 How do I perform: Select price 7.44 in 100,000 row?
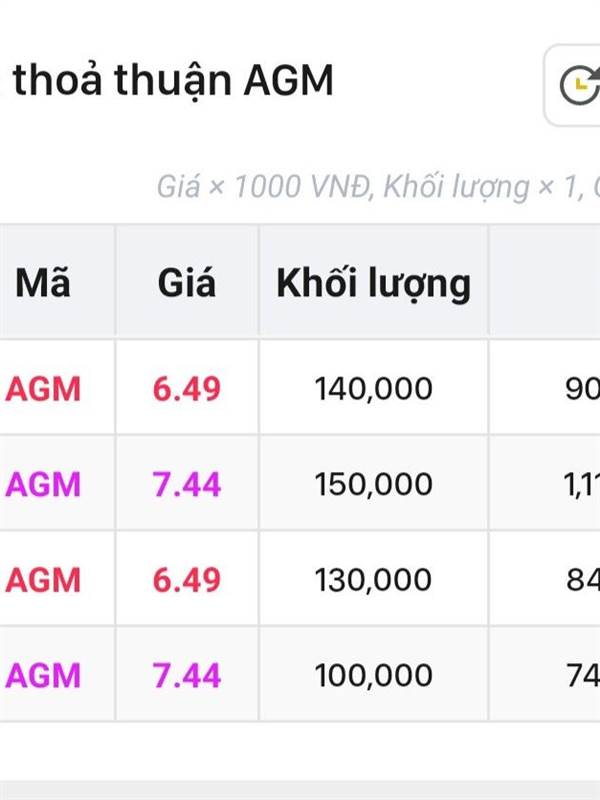pyautogui.click(x=187, y=676)
